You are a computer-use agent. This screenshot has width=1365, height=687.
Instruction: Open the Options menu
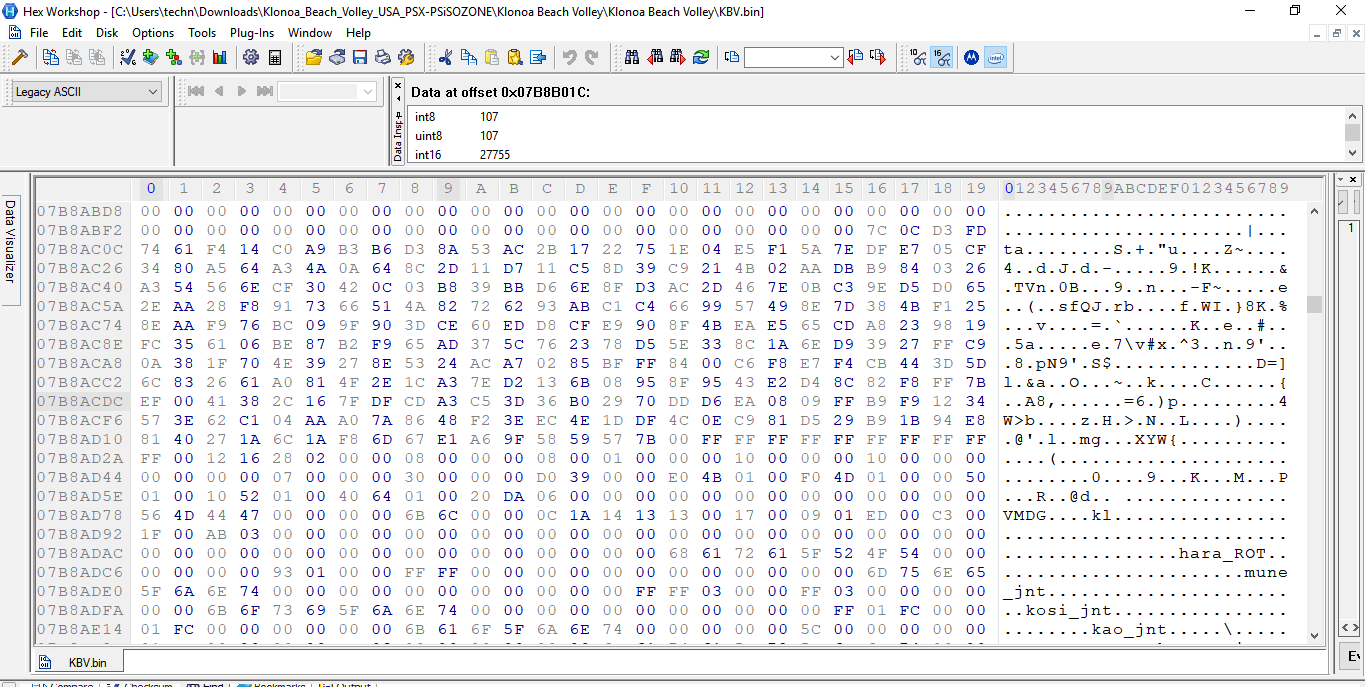point(153,33)
